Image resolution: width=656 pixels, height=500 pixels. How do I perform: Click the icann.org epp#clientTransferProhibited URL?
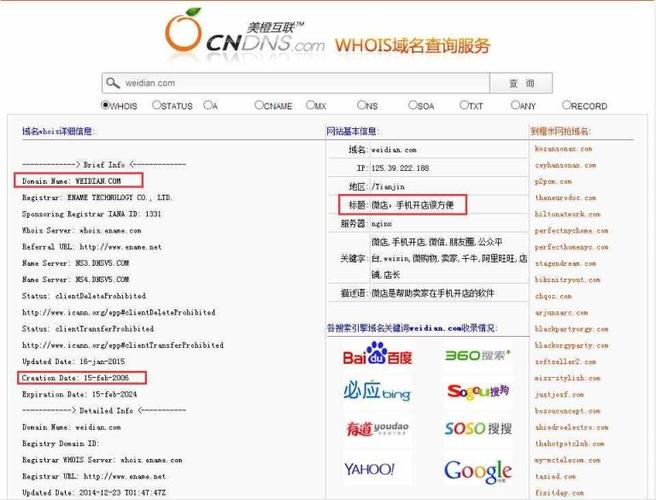(x=123, y=345)
